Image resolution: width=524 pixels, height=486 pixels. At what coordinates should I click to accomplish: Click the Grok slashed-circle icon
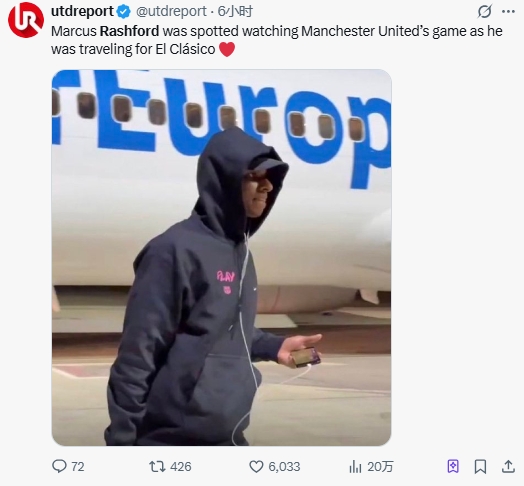(484, 11)
